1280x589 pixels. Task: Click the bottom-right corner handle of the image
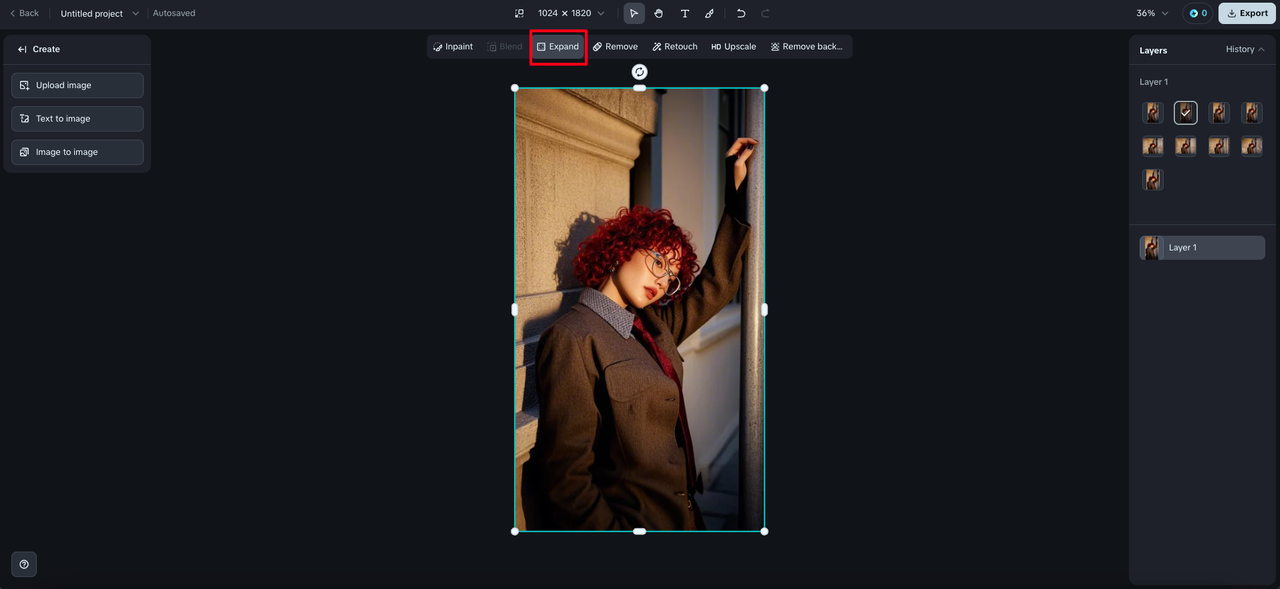tap(765, 531)
